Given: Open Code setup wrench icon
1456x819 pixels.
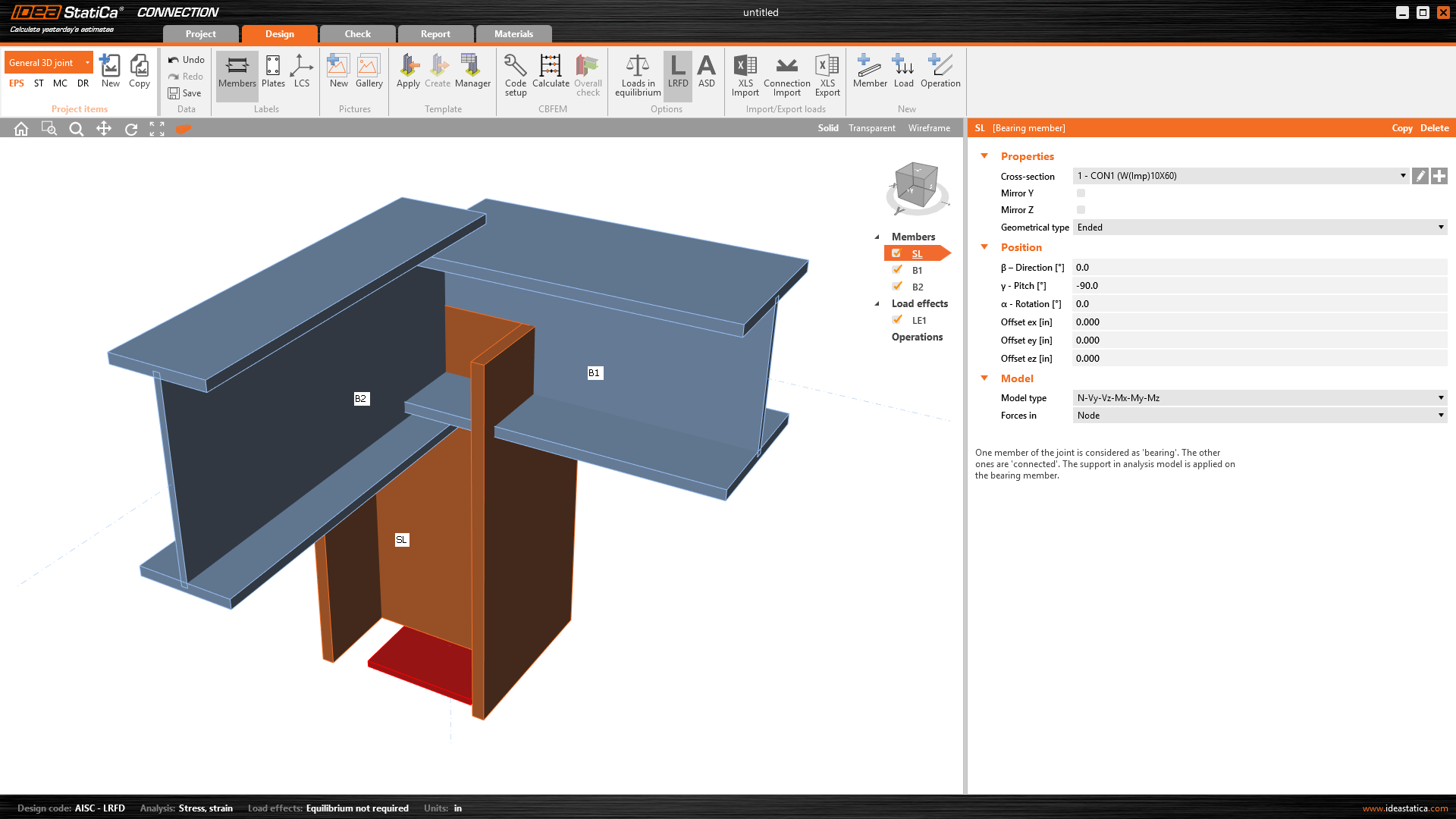Looking at the screenshot, I should [515, 67].
